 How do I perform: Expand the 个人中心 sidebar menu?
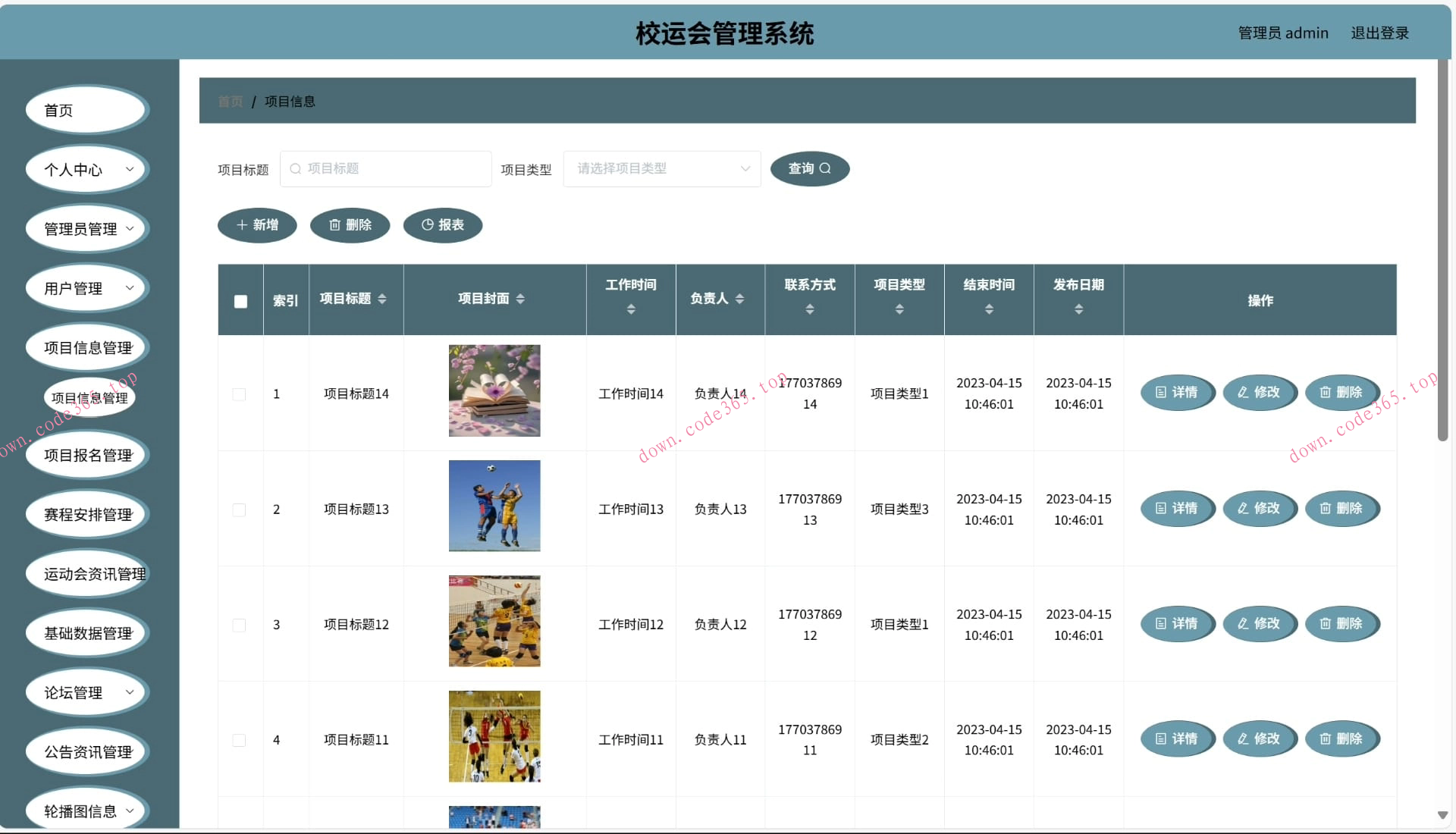coord(86,169)
